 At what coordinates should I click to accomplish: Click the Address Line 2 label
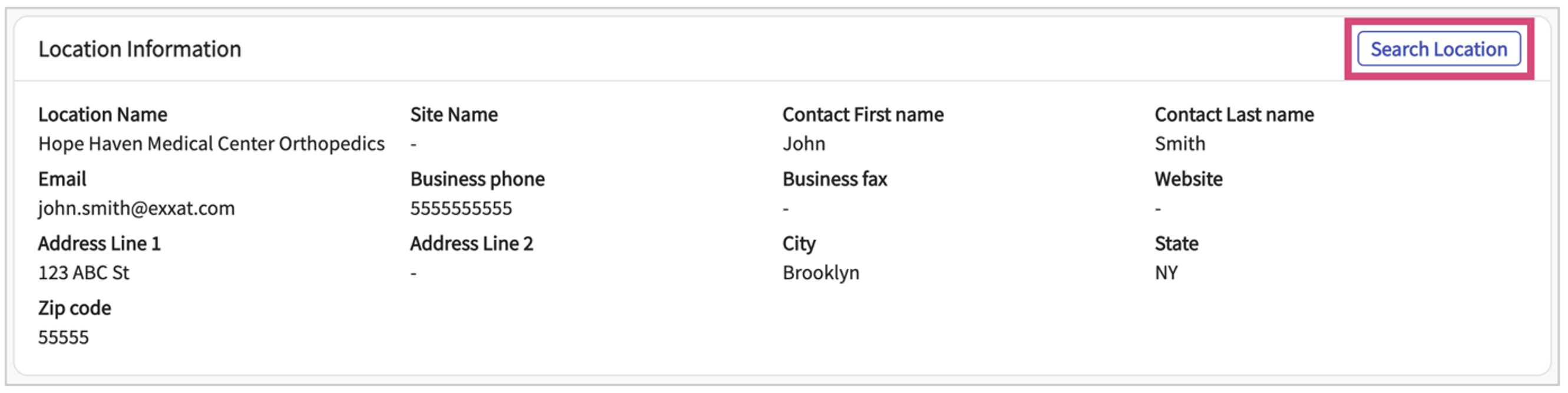(471, 244)
